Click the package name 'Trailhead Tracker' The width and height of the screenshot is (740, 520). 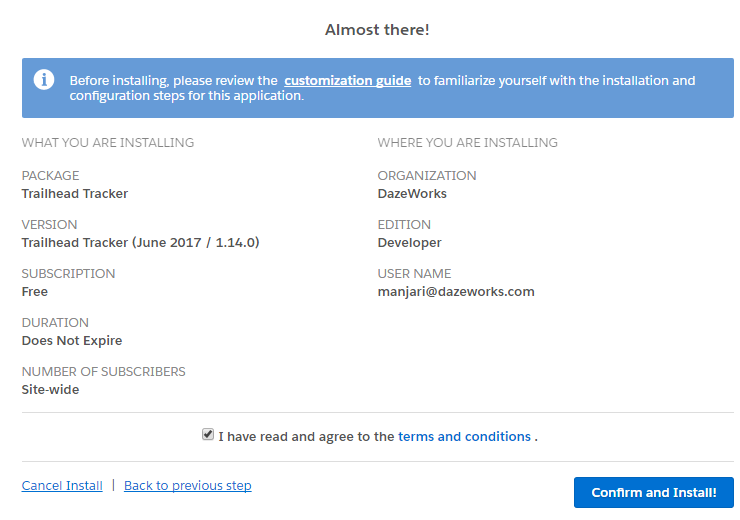click(75, 193)
